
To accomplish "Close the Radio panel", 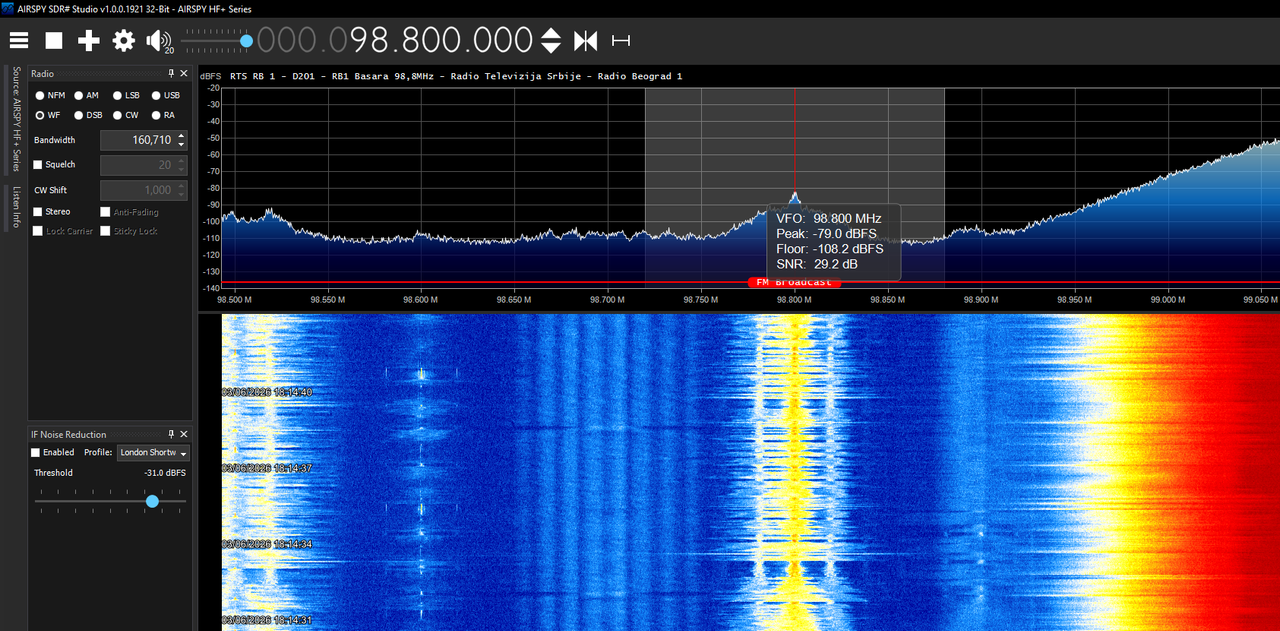I will pyautogui.click(x=183, y=74).
